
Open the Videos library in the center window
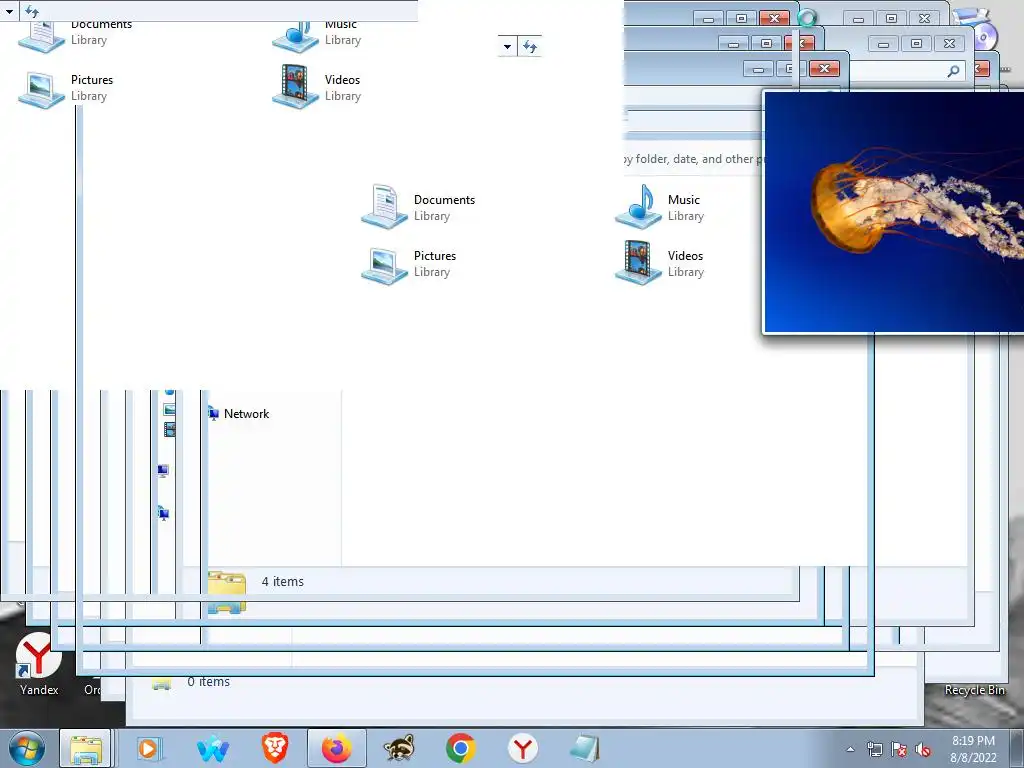tap(660, 263)
